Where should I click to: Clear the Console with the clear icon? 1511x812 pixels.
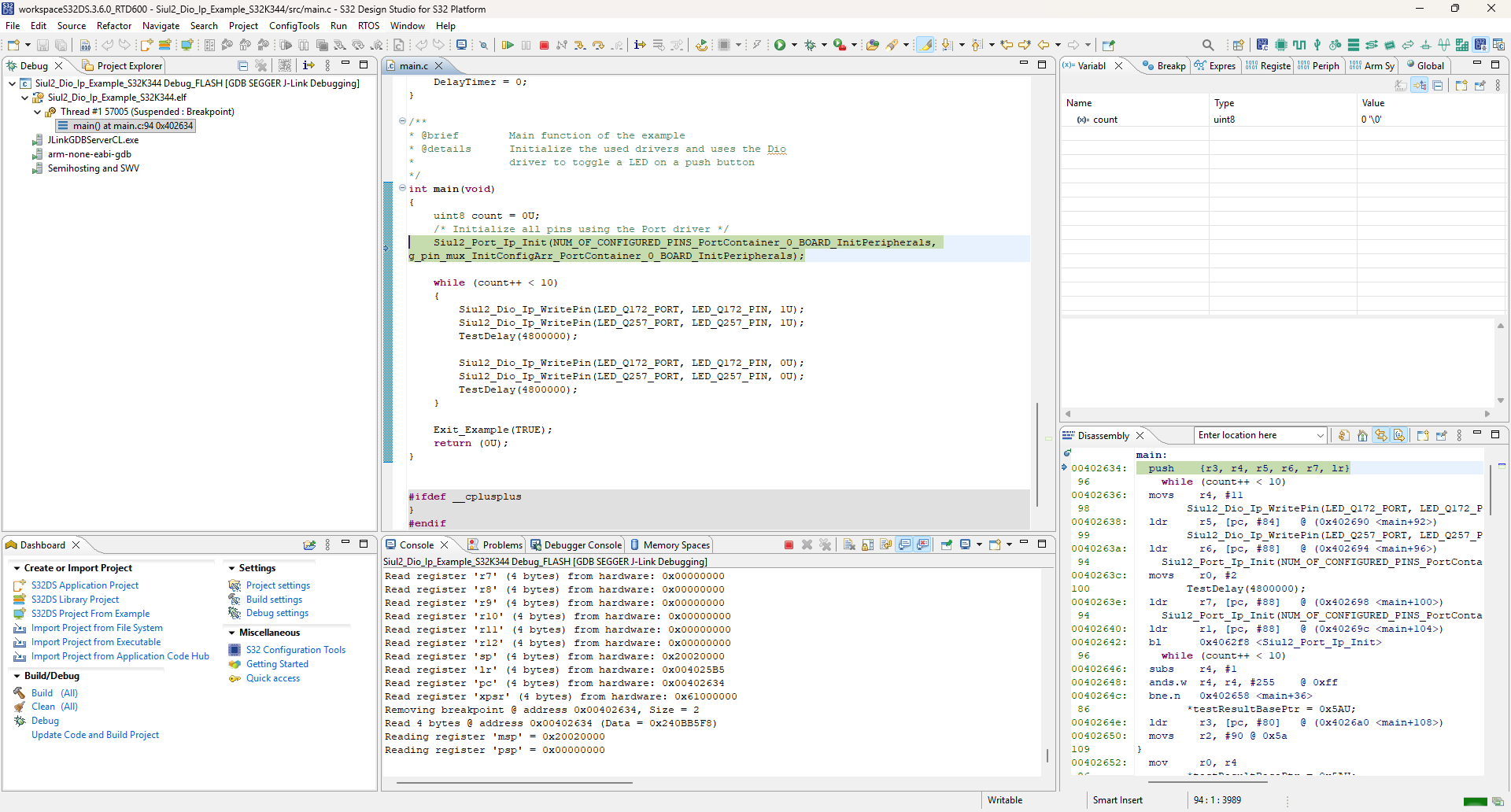[x=849, y=544]
